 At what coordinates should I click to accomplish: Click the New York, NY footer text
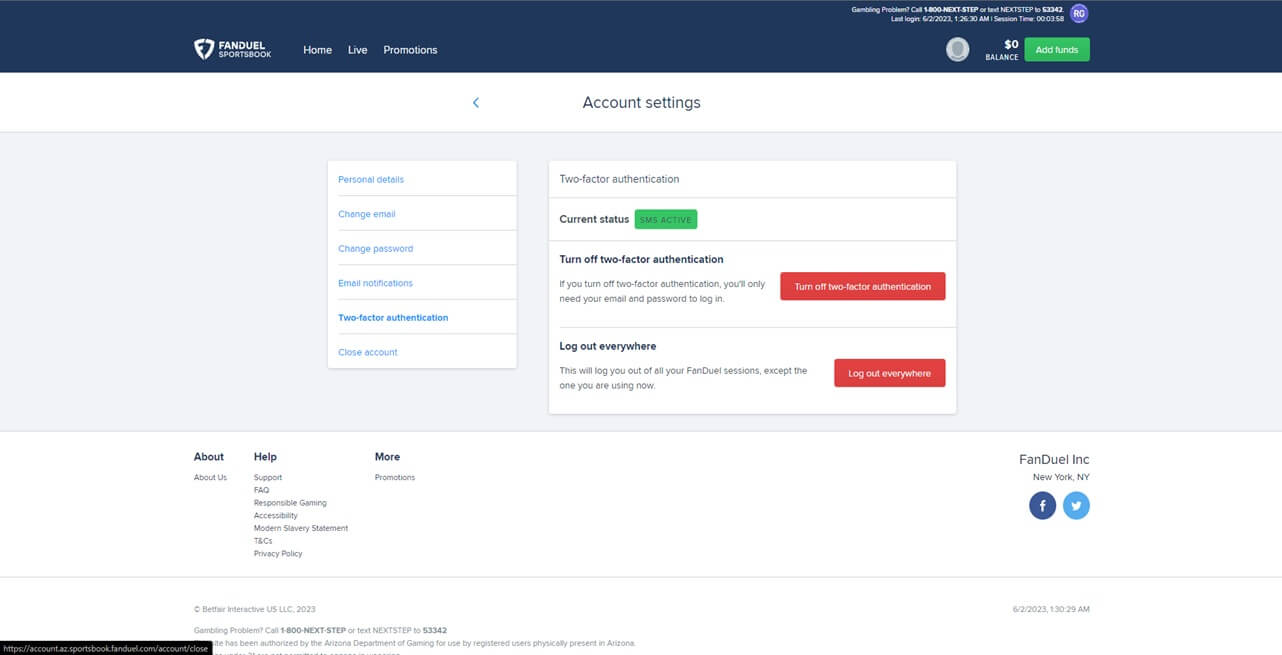[1061, 477]
